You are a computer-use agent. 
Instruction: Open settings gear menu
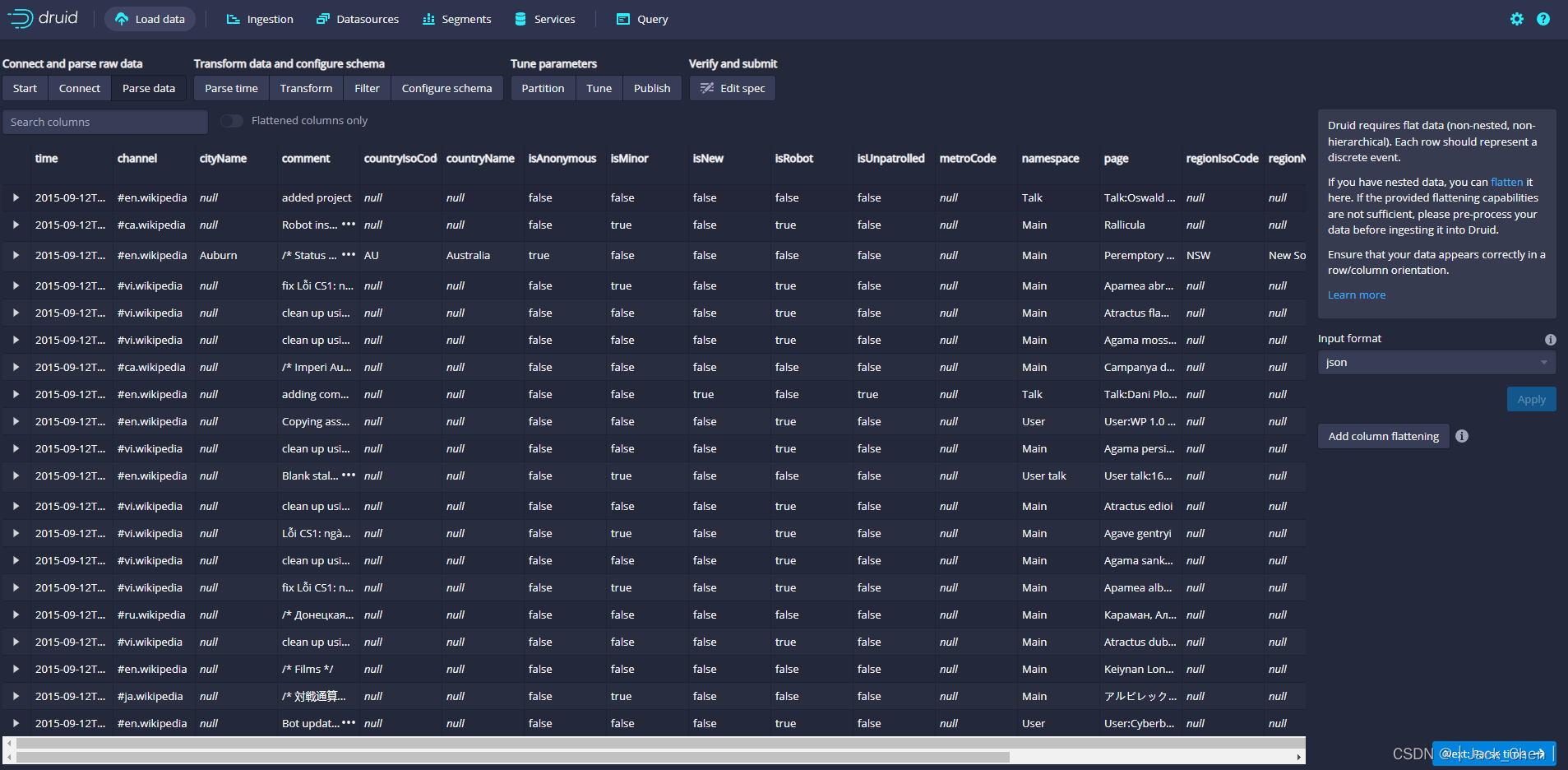click(x=1517, y=19)
